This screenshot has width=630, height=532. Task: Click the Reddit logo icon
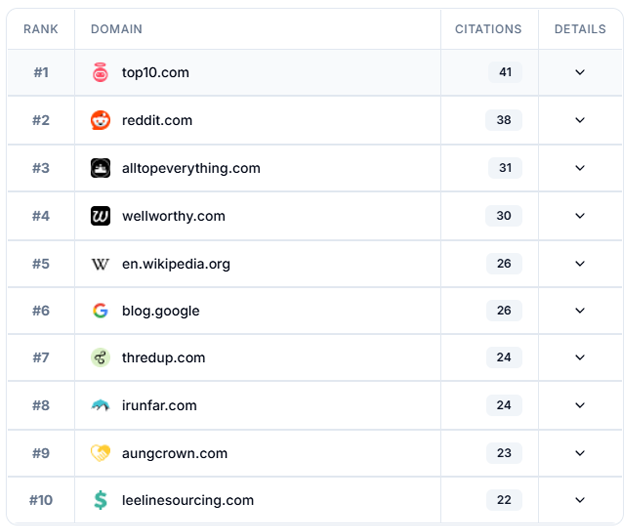click(x=100, y=120)
